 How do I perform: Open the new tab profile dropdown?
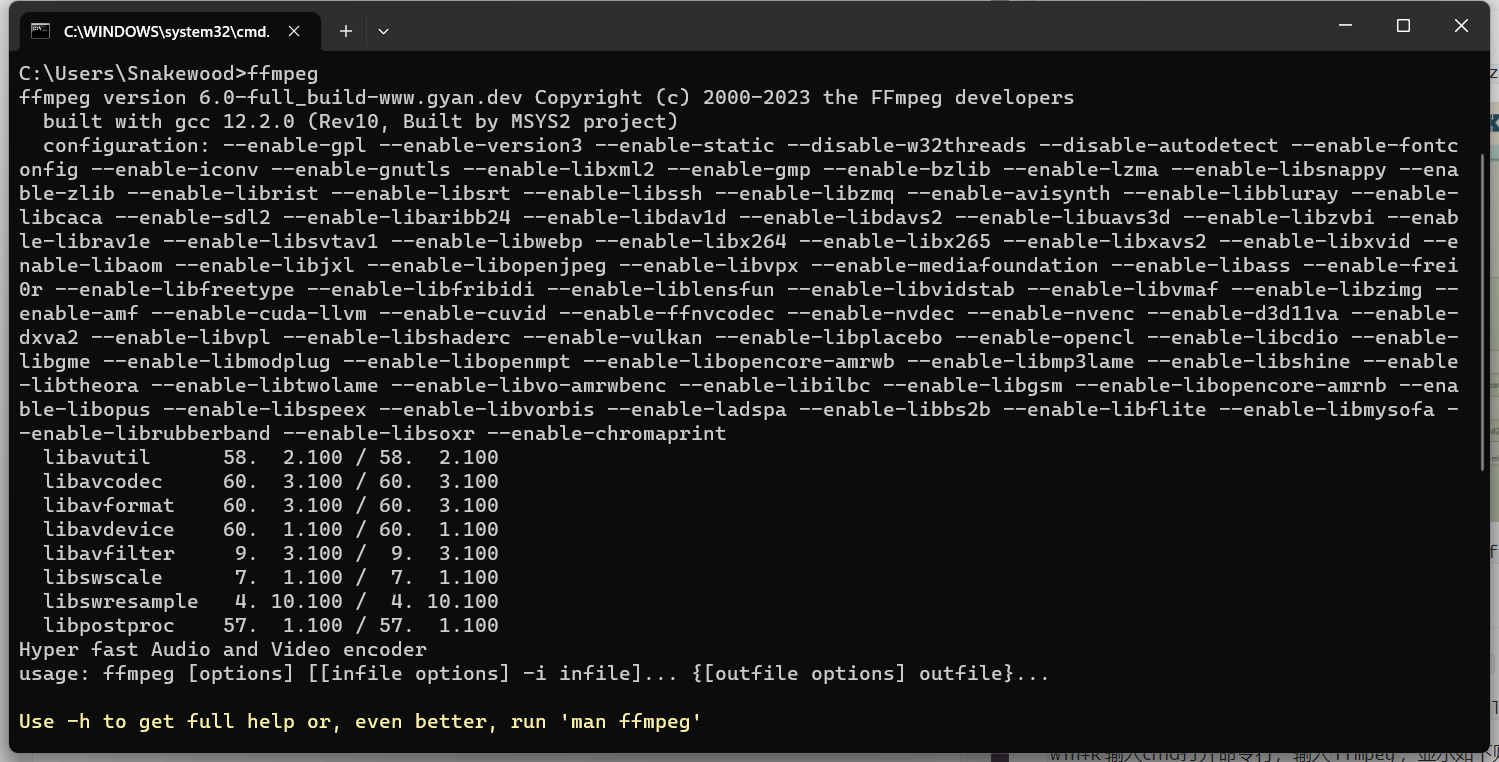tap(383, 31)
